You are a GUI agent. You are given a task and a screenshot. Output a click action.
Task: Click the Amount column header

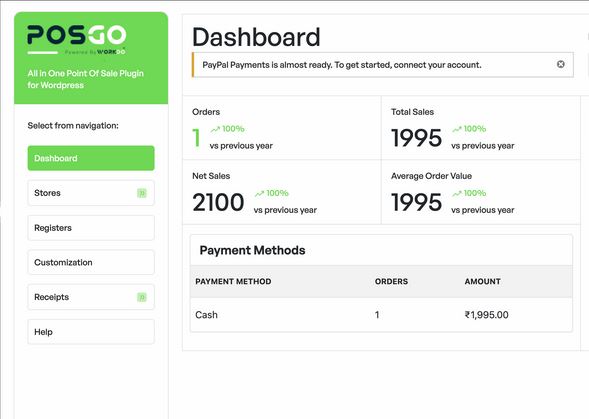[x=482, y=281]
